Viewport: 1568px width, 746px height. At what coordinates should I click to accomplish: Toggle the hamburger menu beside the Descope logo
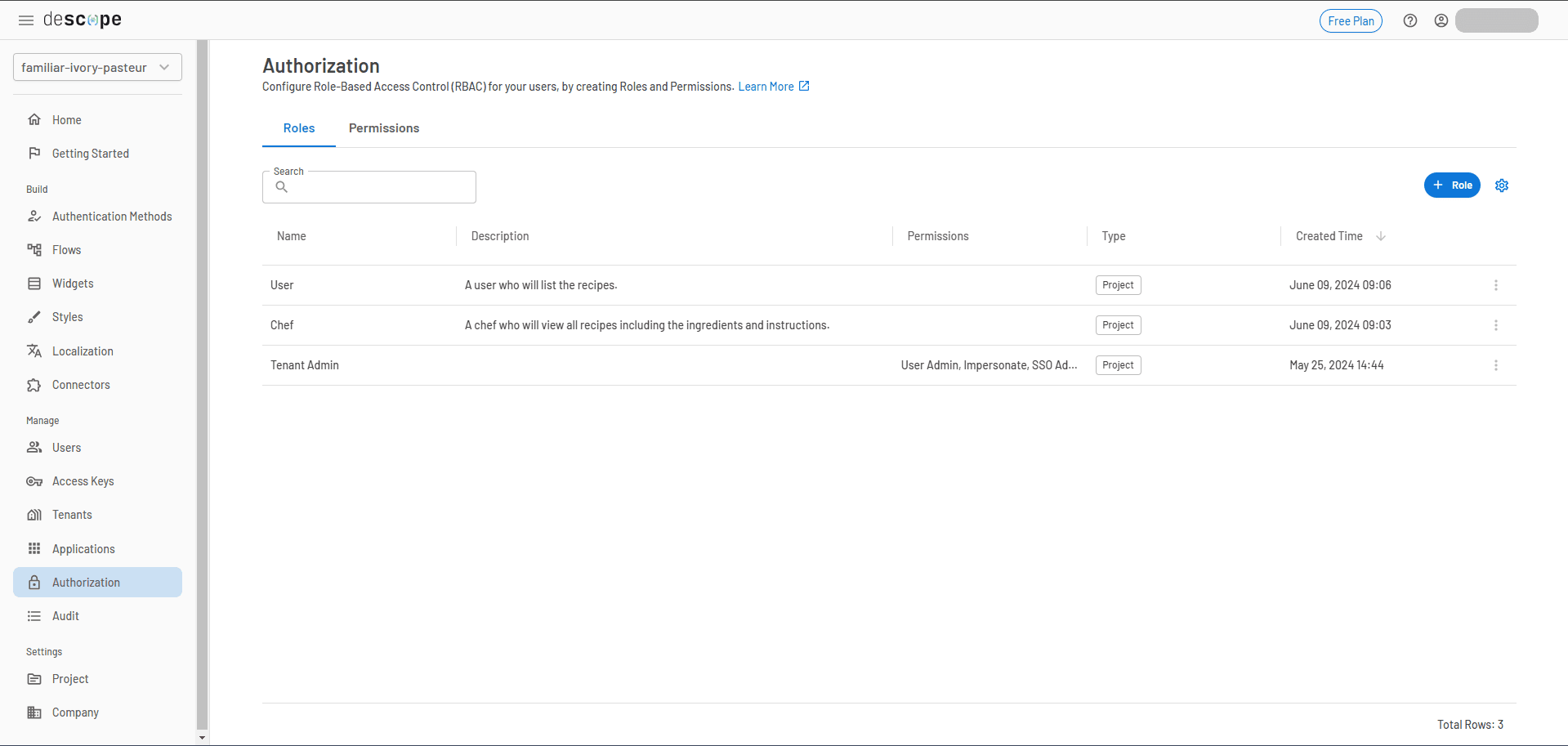(x=25, y=20)
